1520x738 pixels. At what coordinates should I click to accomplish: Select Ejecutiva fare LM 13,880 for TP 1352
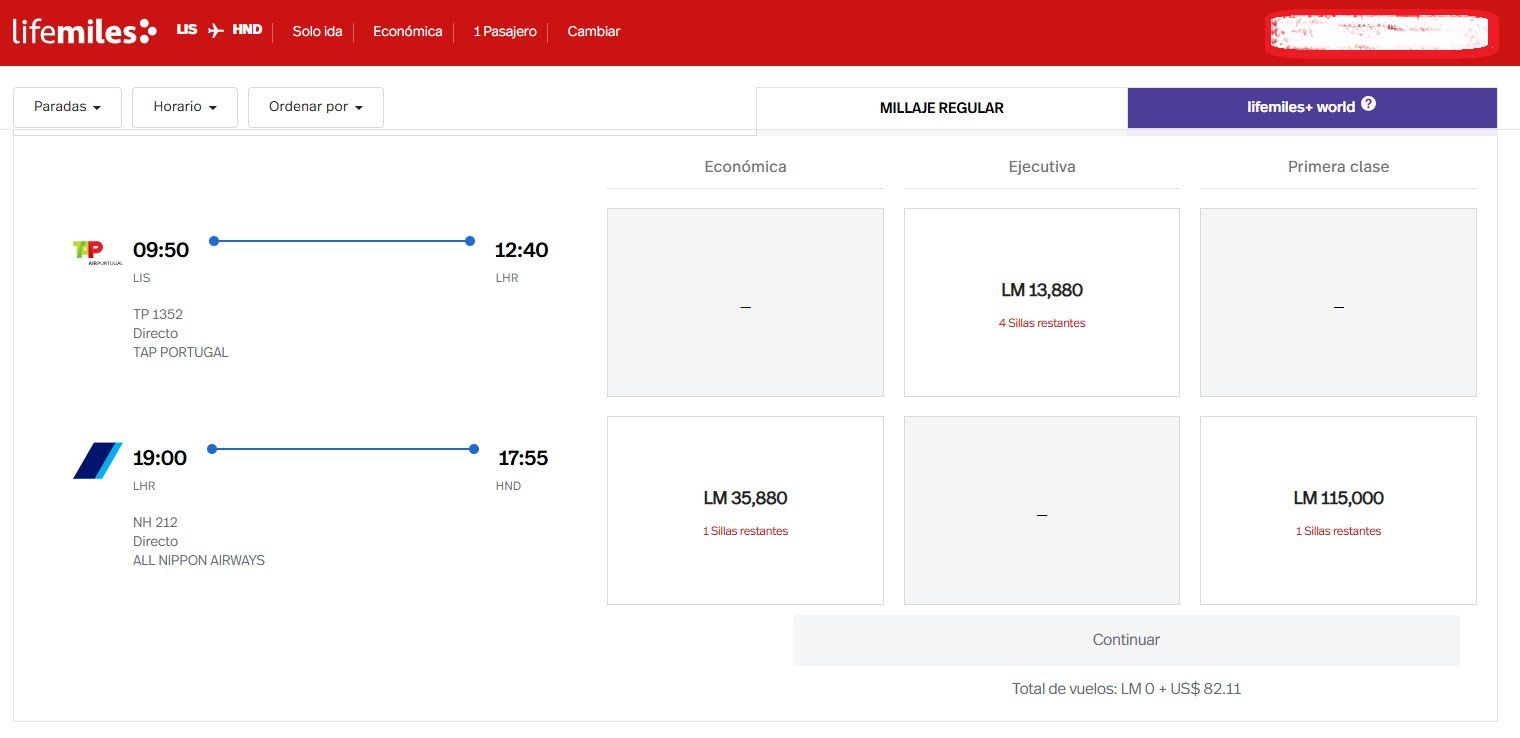(x=1041, y=302)
